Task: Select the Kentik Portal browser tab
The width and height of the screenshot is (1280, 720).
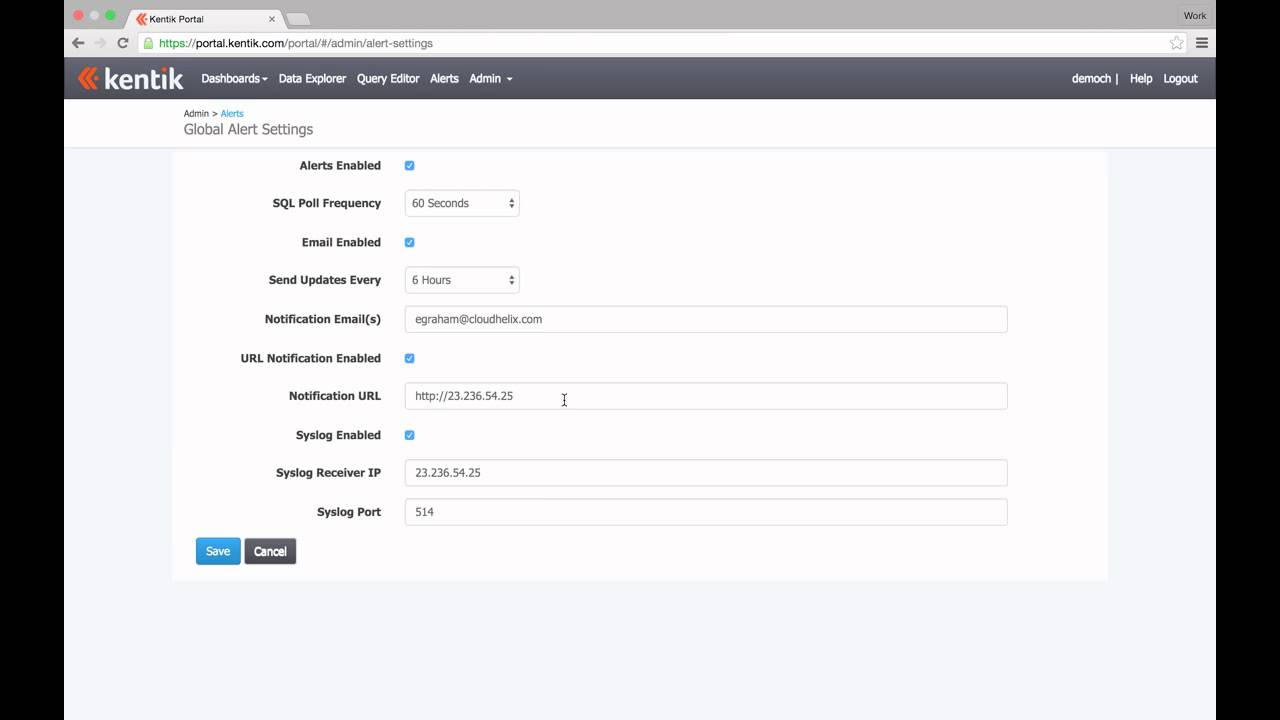Action: click(x=205, y=19)
